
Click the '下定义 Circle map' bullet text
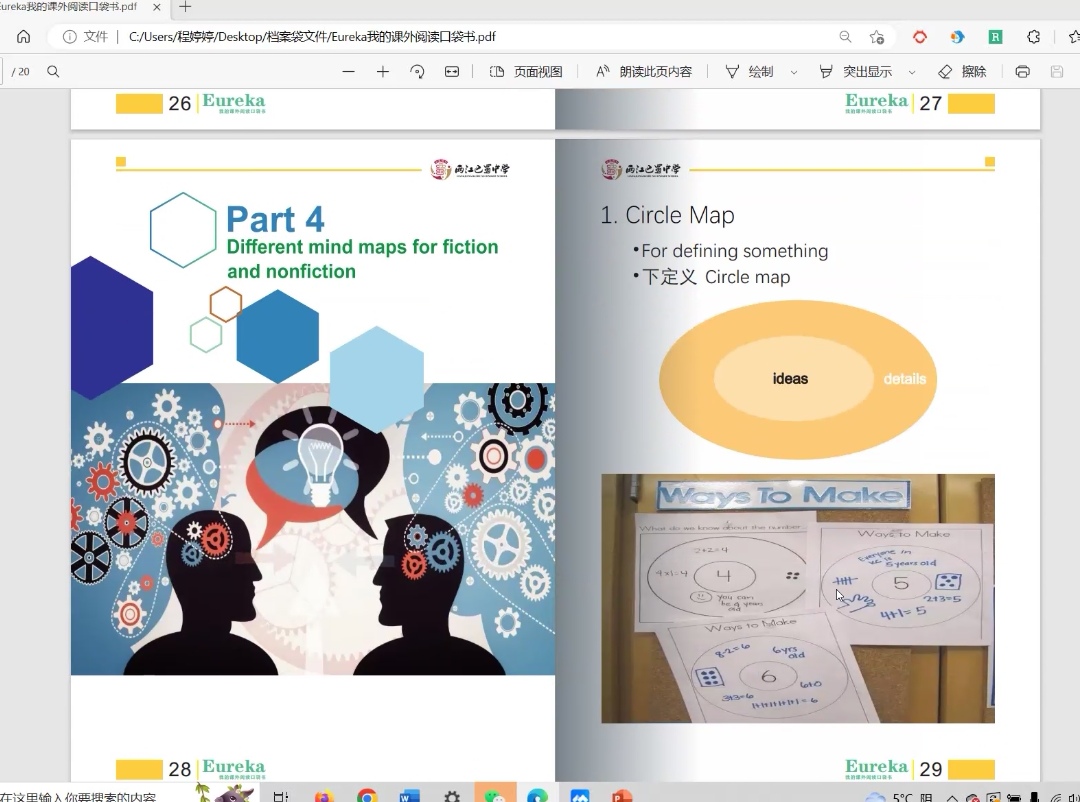[716, 277]
